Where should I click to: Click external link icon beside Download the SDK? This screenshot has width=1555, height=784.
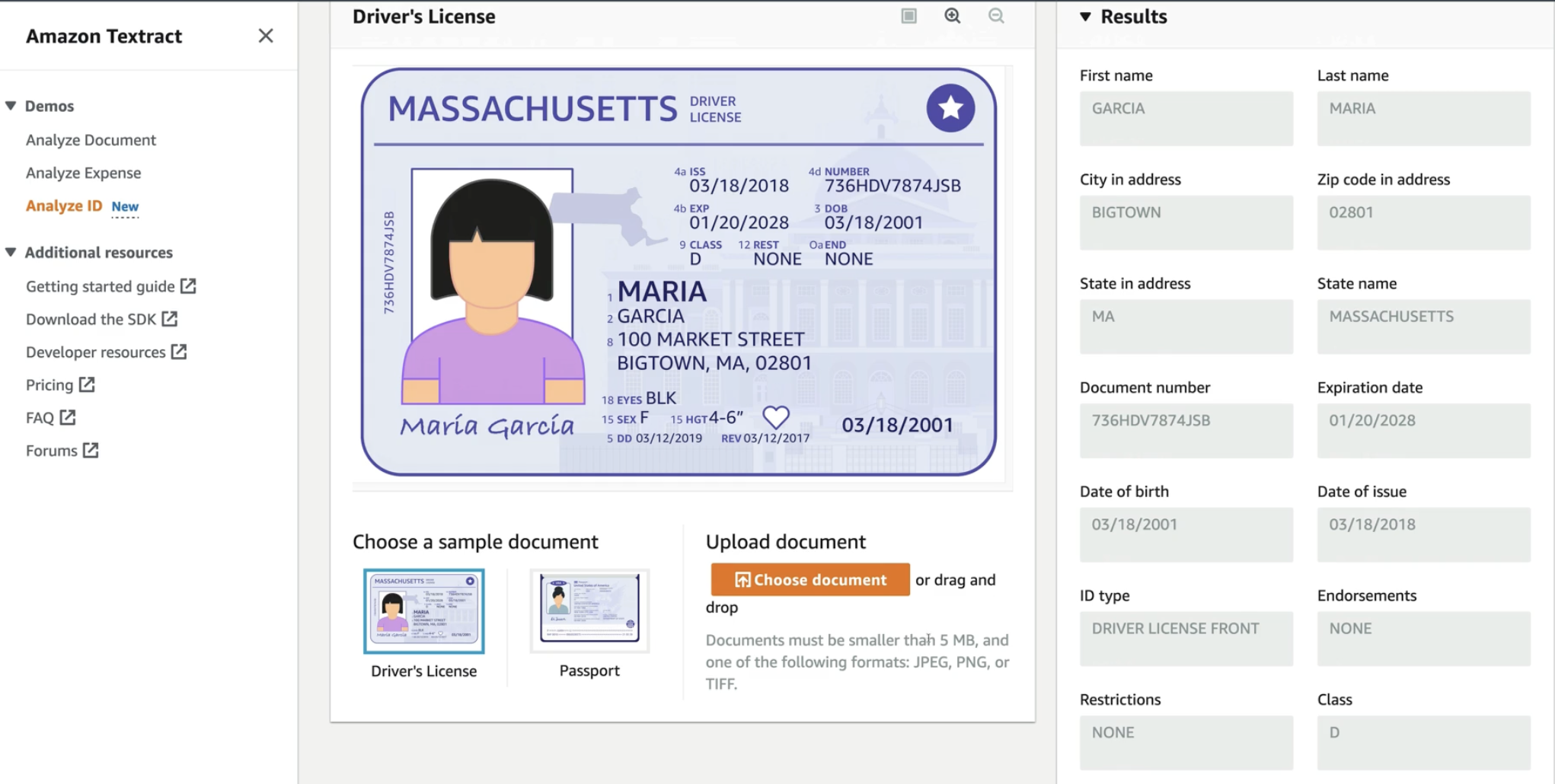[170, 319]
